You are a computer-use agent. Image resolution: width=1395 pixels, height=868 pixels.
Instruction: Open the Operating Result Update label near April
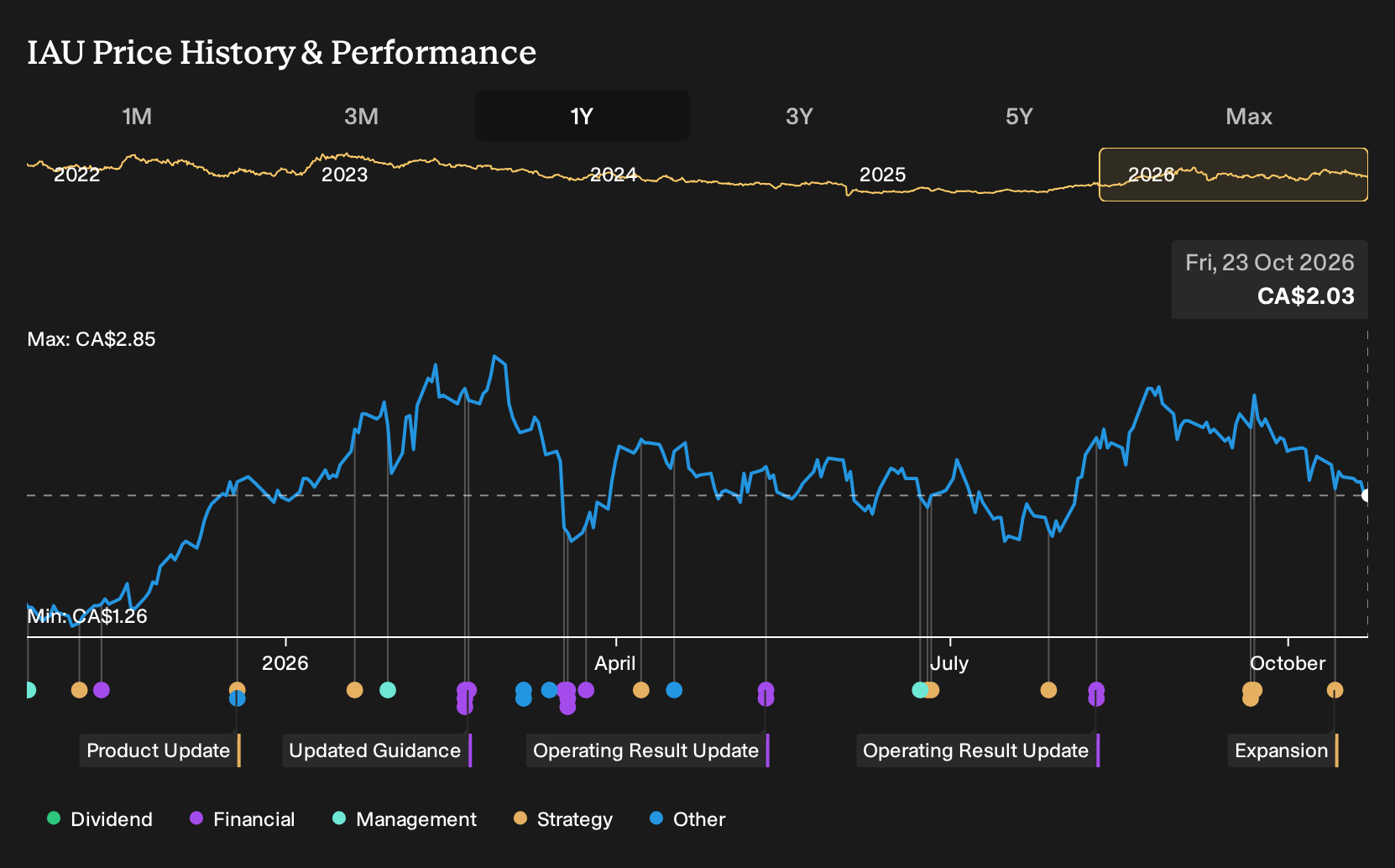click(x=647, y=750)
